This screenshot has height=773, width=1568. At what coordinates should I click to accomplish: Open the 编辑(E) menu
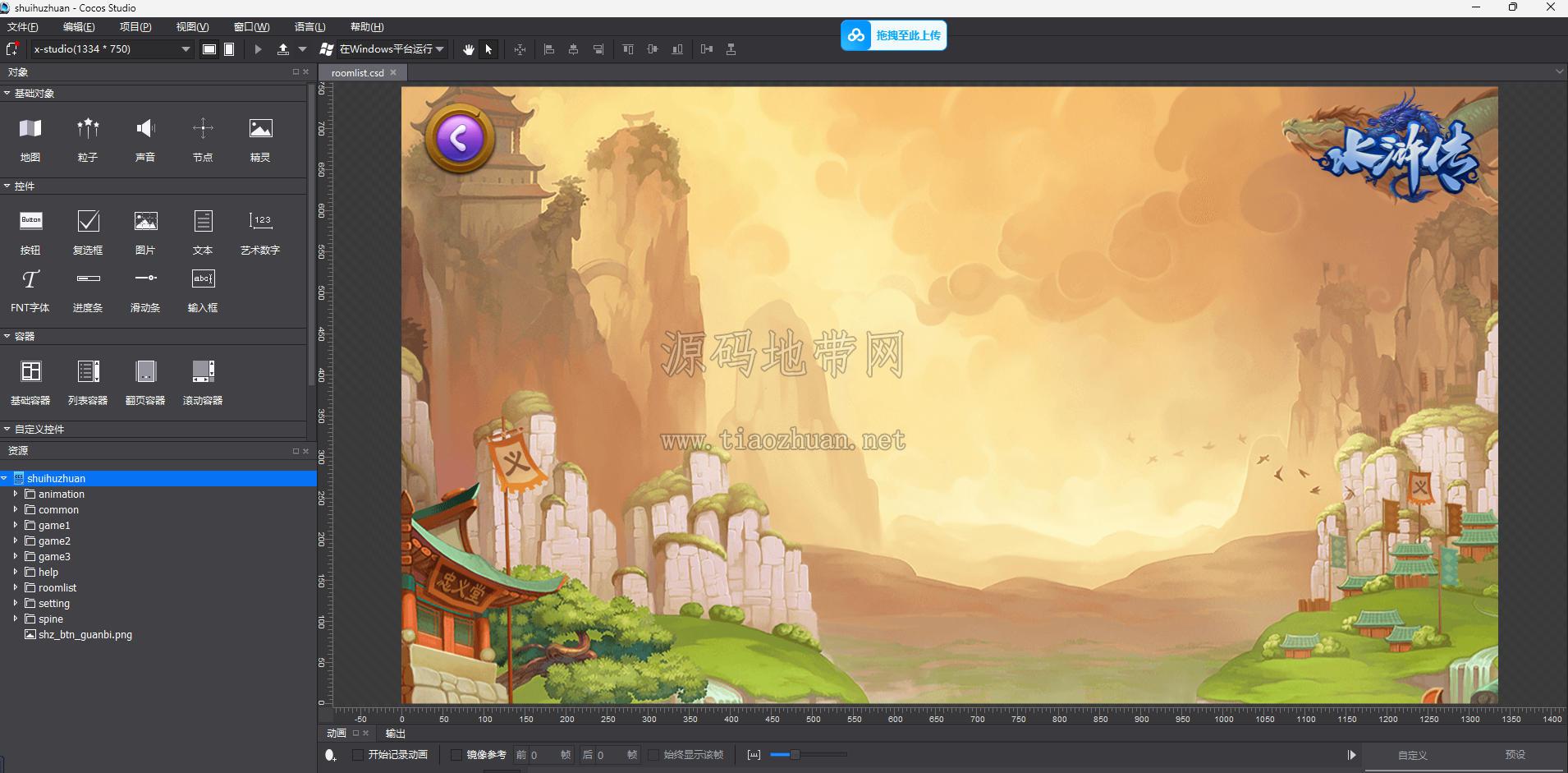[79, 27]
